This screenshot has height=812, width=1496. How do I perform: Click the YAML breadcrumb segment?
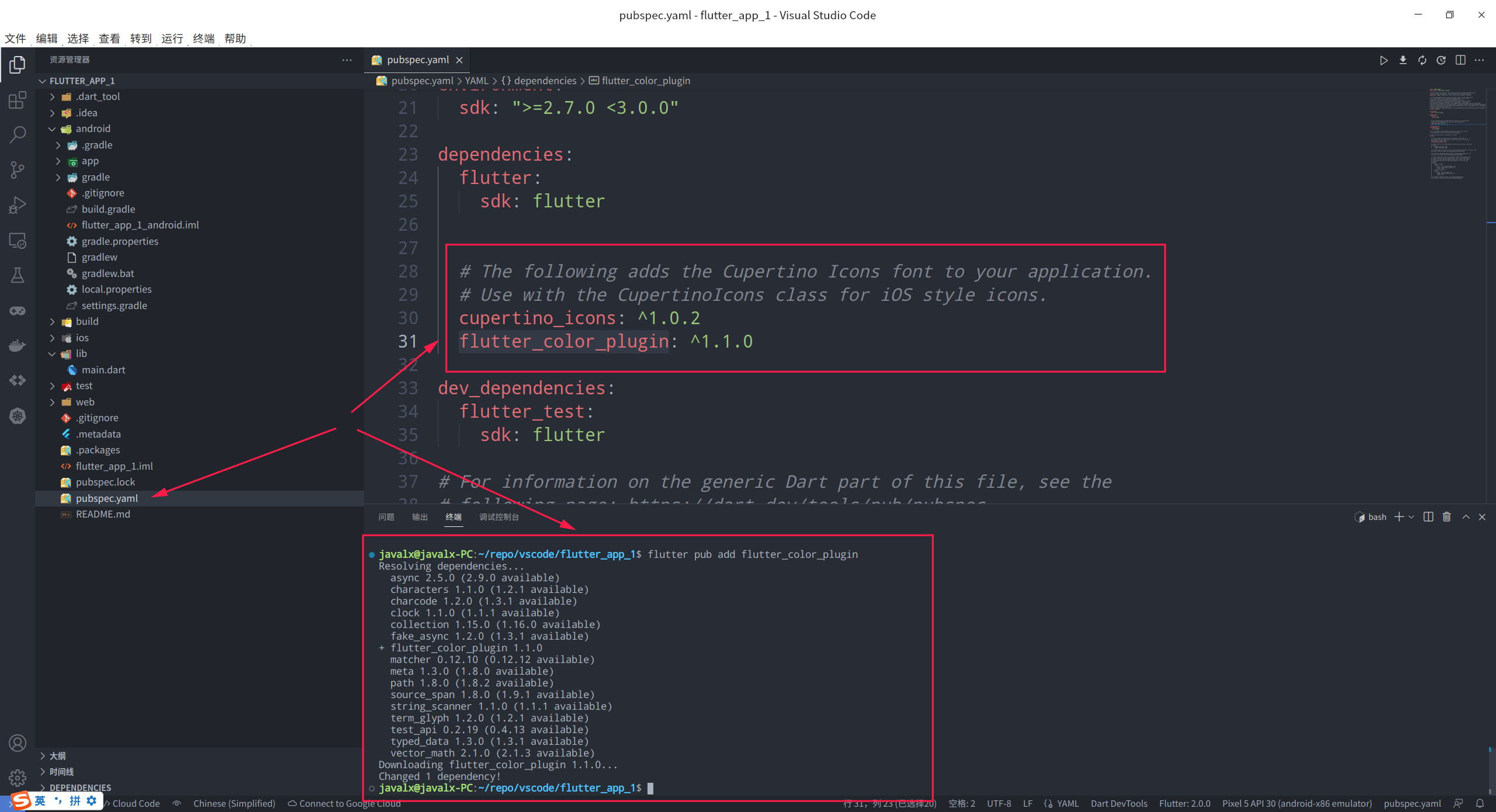[476, 81]
